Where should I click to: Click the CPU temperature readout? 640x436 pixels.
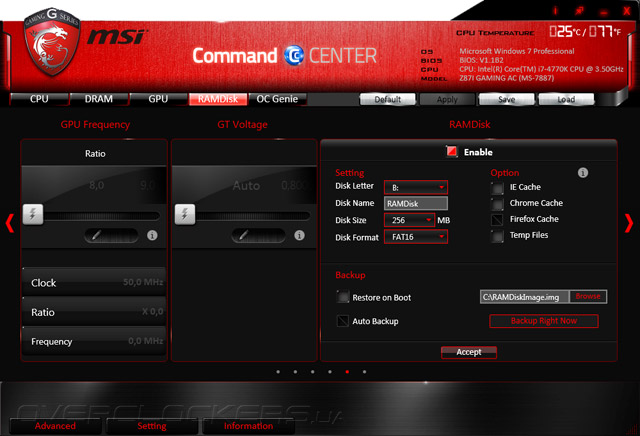(585, 31)
